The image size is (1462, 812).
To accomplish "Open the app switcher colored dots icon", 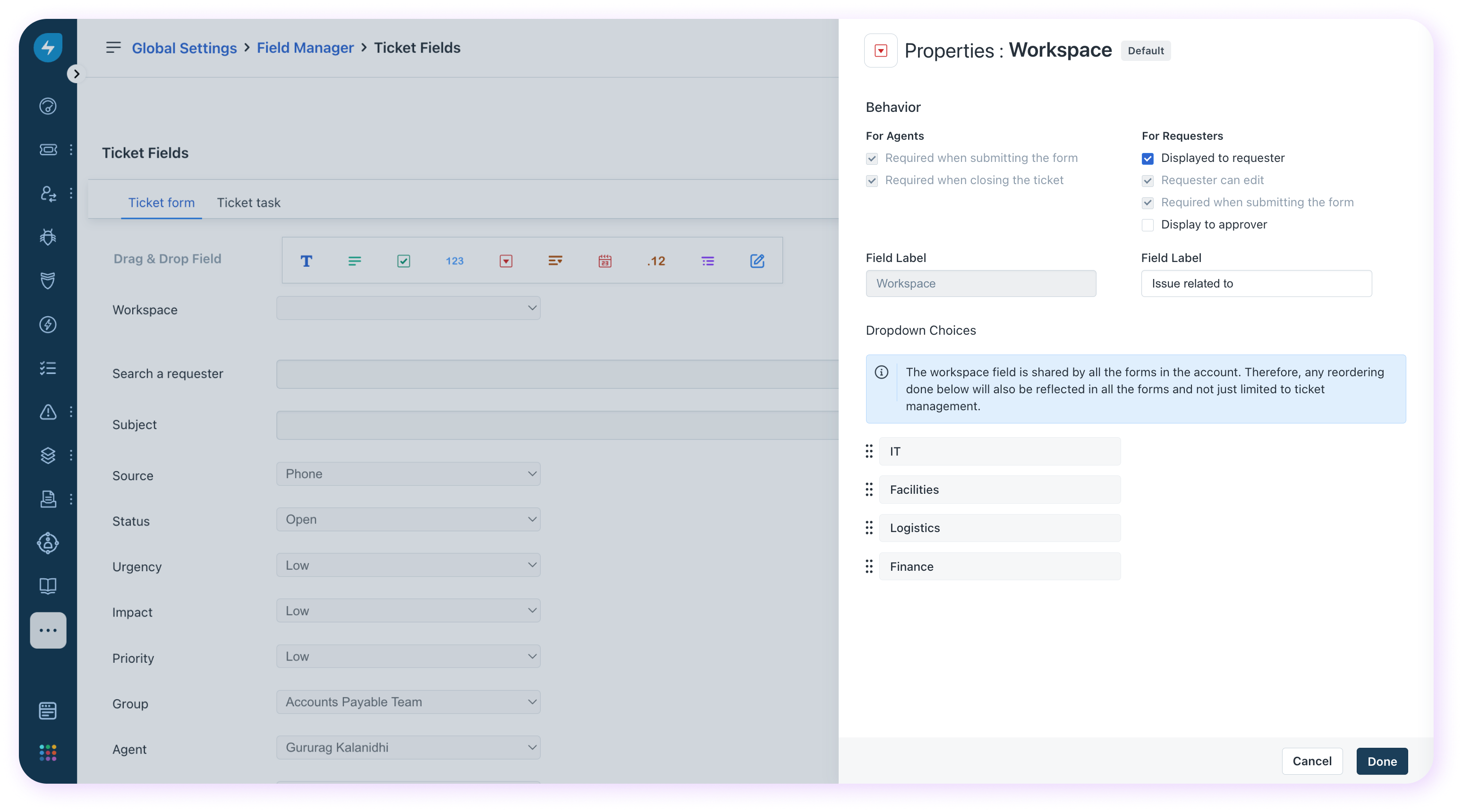I will pyautogui.click(x=48, y=753).
